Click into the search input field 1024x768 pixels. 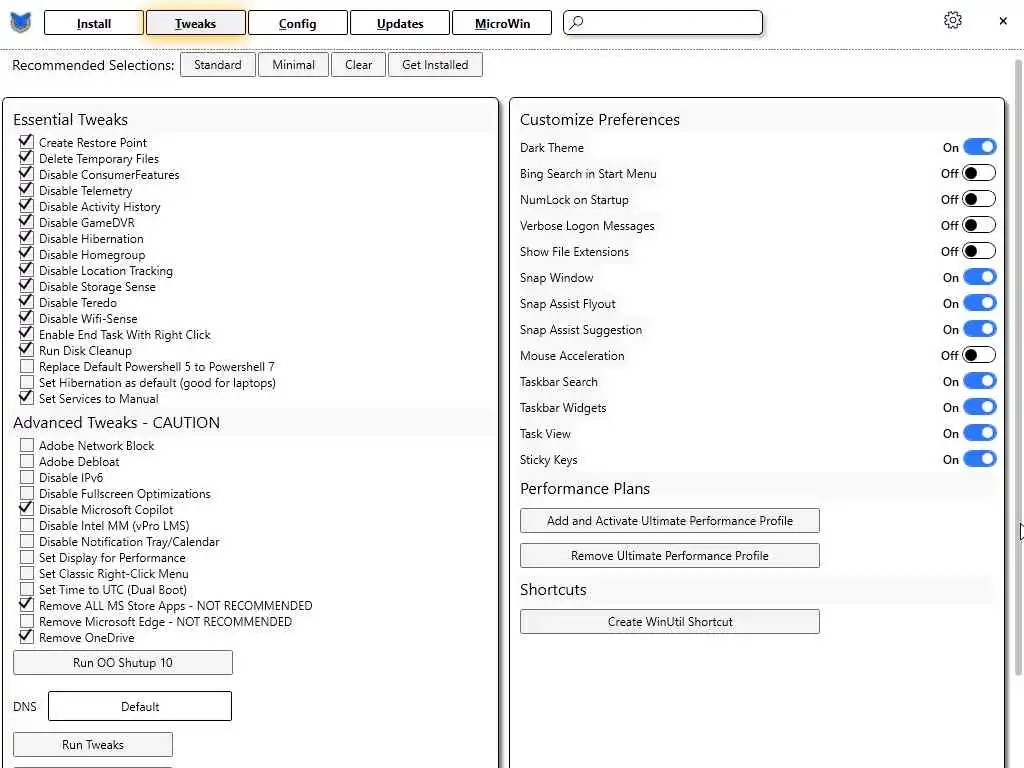pyautogui.click(x=662, y=22)
